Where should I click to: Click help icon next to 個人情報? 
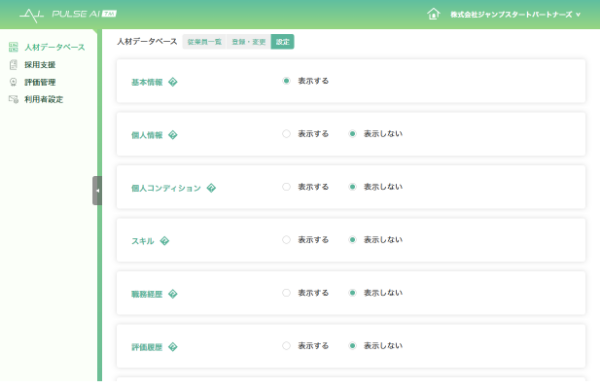click(x=173, y=135)
